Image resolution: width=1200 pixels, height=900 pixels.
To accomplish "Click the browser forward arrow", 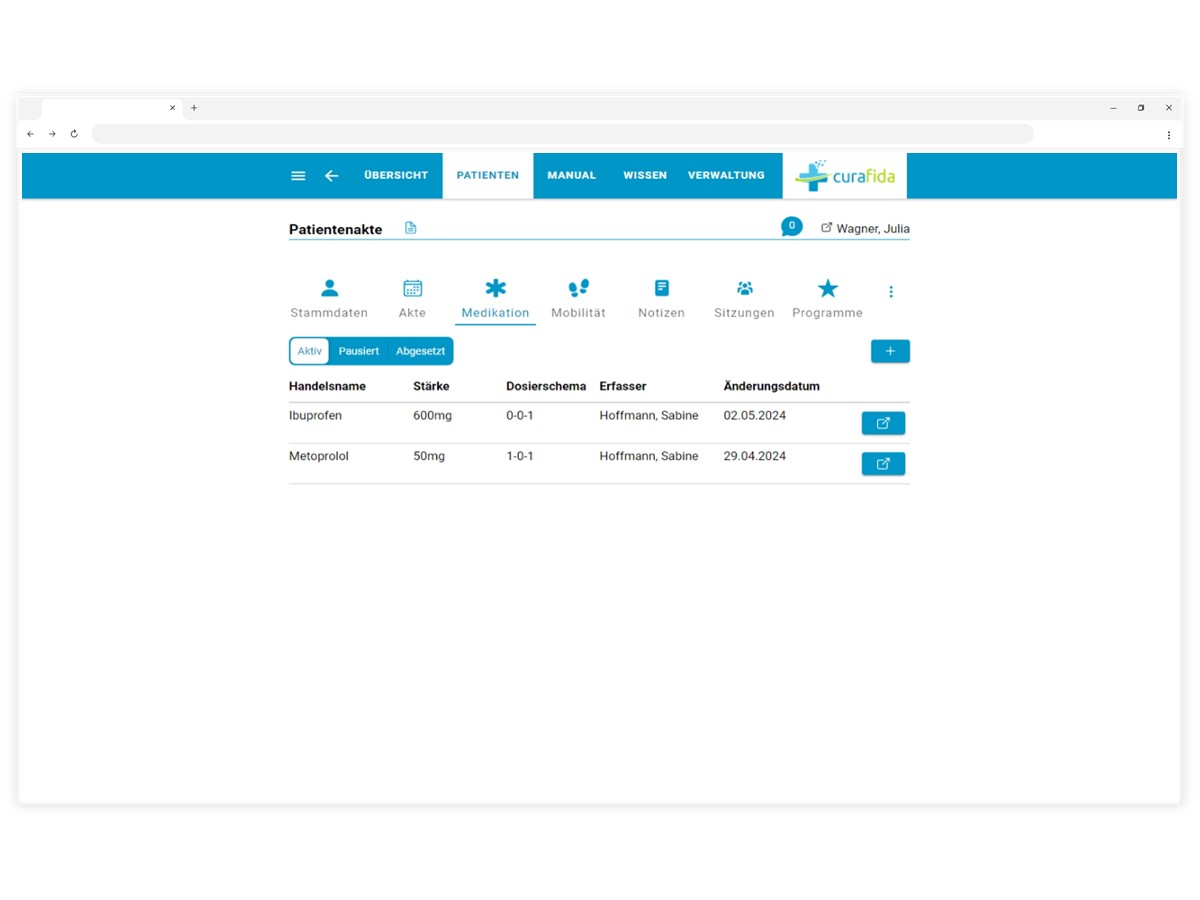I will point(52,134).
